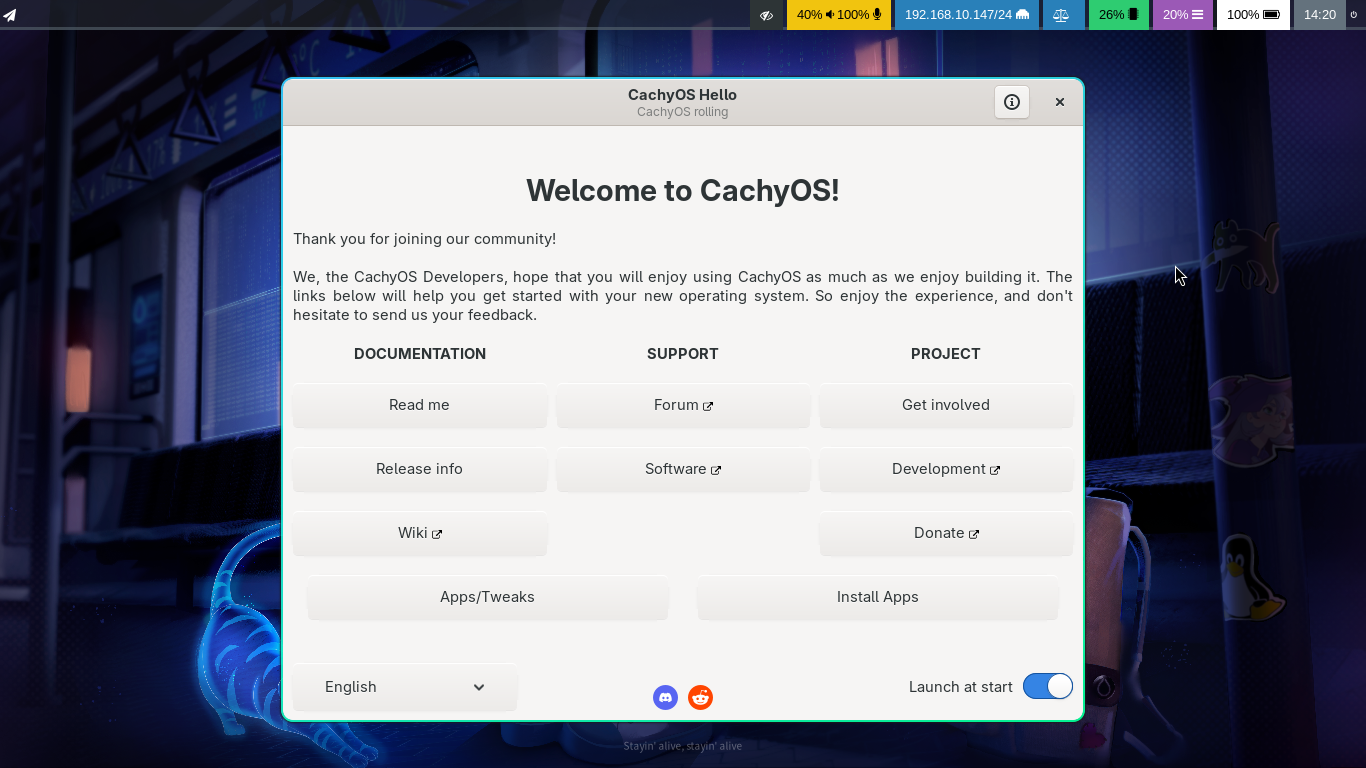Click the PROJECT column heading
Image resolution: width=1366 pixels, height=768 pixels.
tap(946, 354)
